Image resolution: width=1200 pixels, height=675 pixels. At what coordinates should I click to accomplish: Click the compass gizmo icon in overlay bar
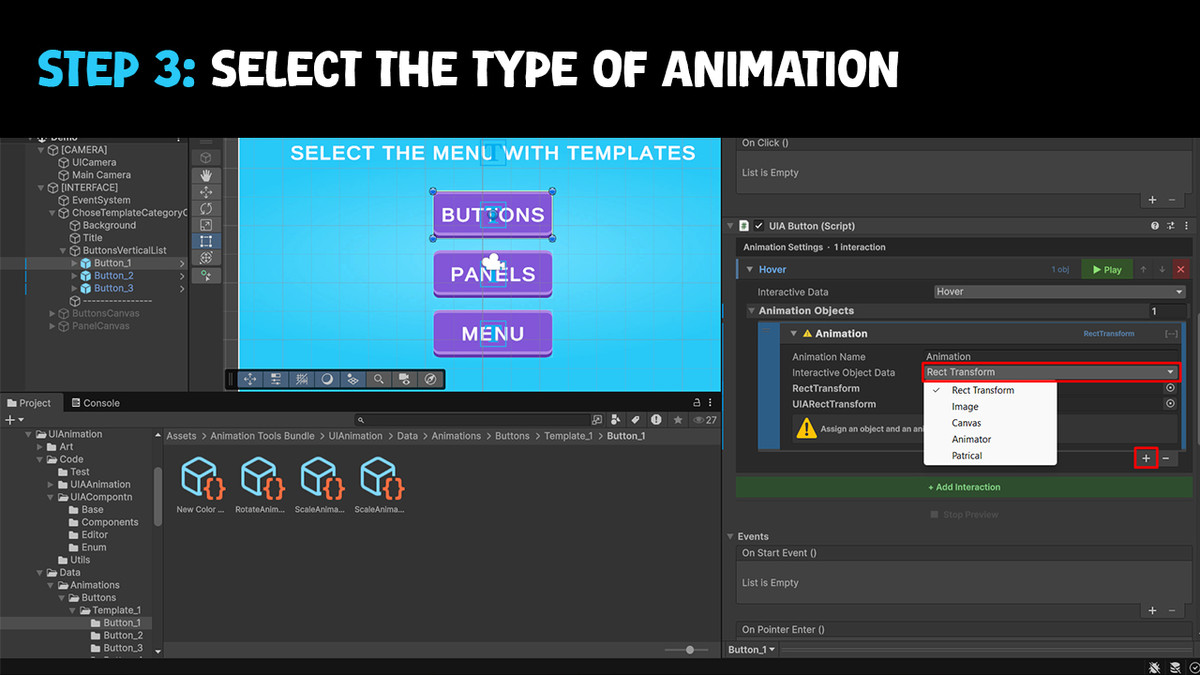tap(430, 379)
